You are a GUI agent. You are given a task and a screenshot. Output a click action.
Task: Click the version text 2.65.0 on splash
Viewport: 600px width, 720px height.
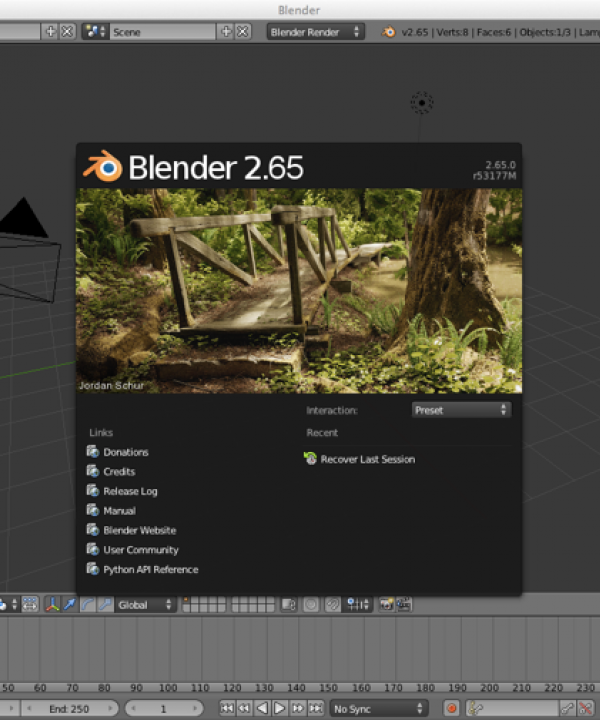click(500, 165)
